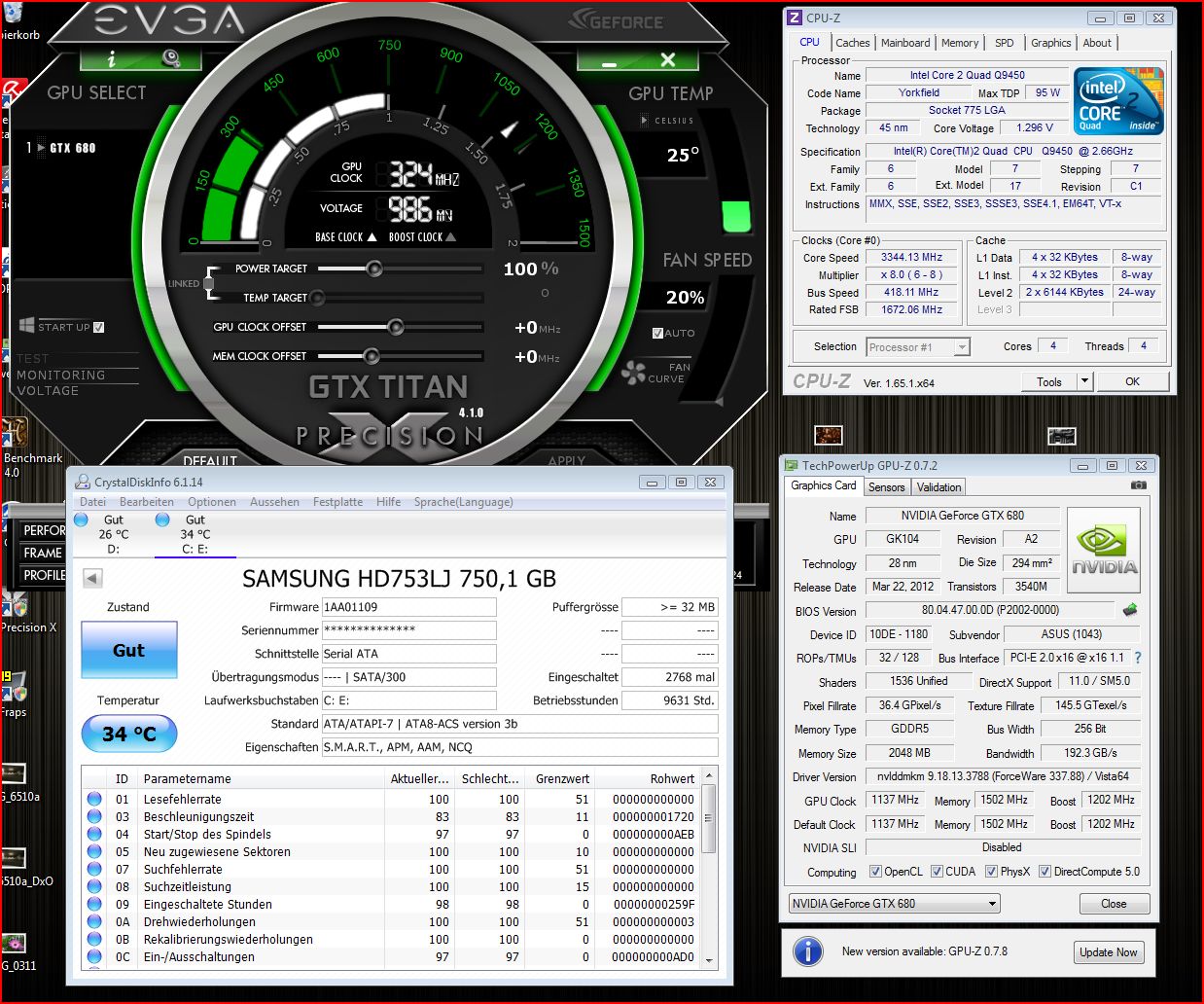Toggle the CUDA checkbox in GPU-Z
The width and height of the screenshot is (1204, 1004).
(938, 872)
